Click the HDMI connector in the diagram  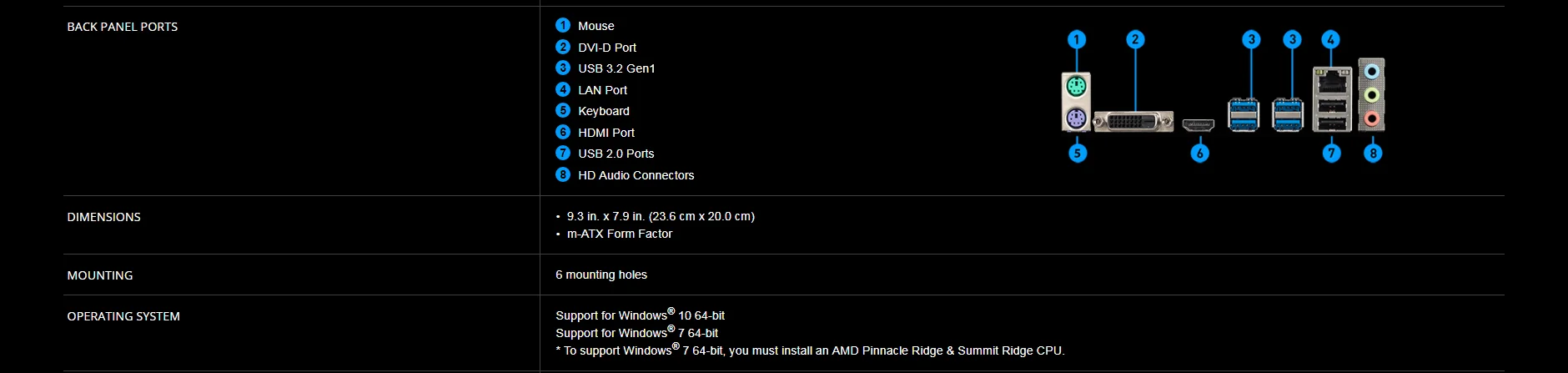click(1198, 124)
